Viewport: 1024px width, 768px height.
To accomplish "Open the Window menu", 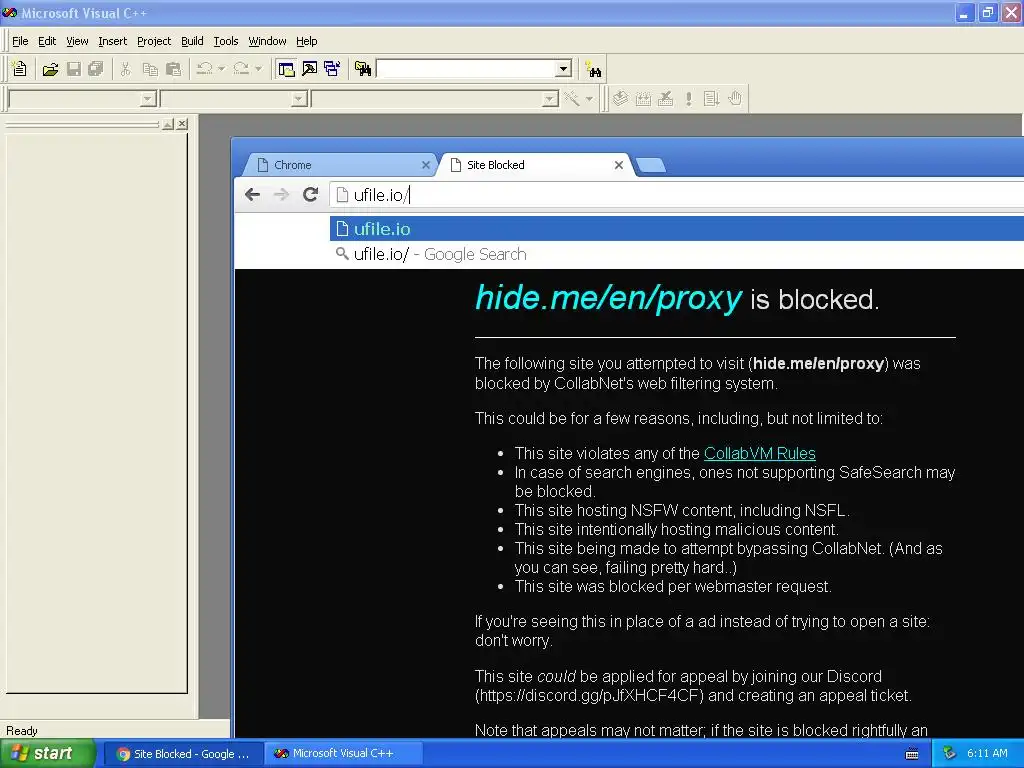I will click(267, 41).
